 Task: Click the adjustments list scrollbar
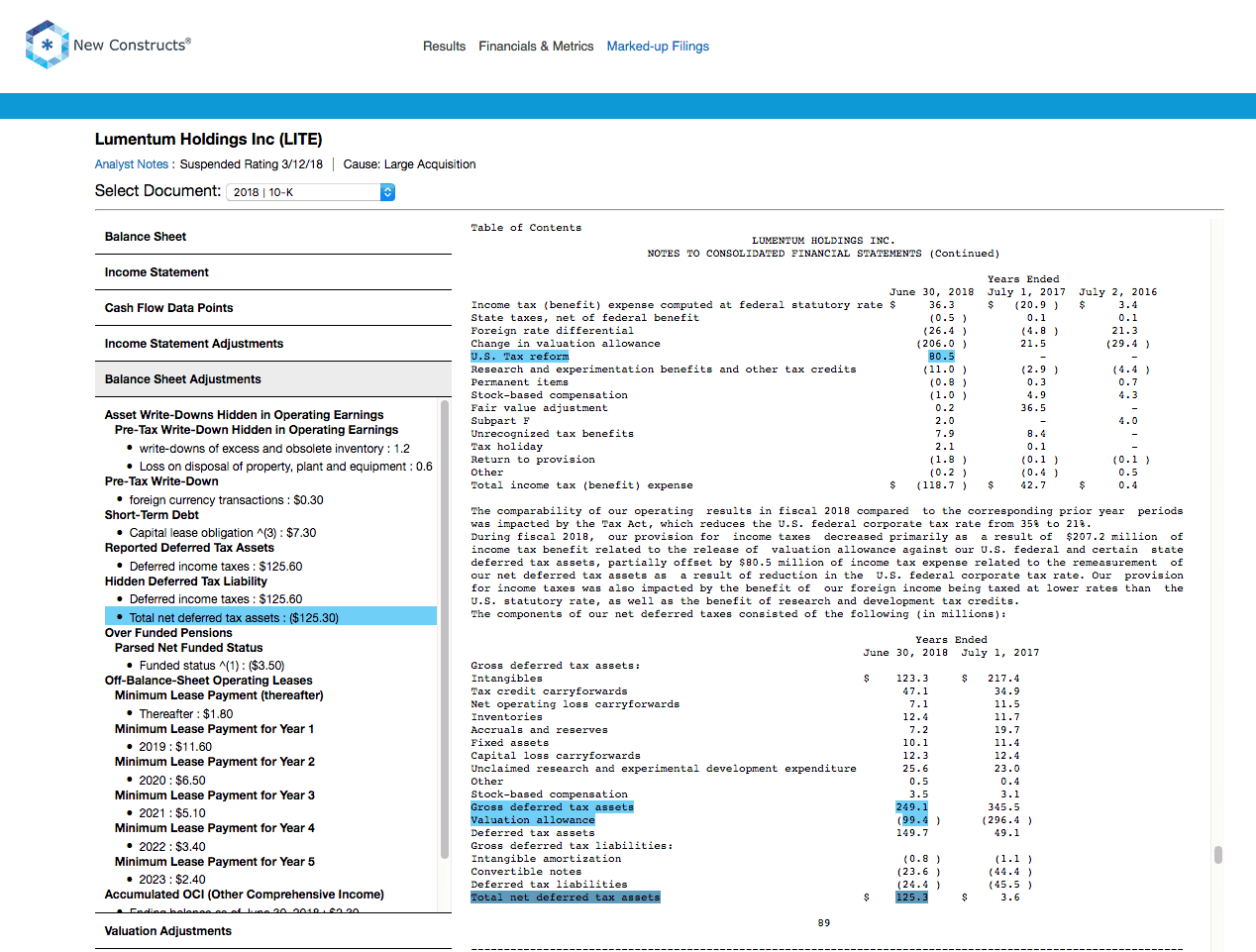pos(445,629)
